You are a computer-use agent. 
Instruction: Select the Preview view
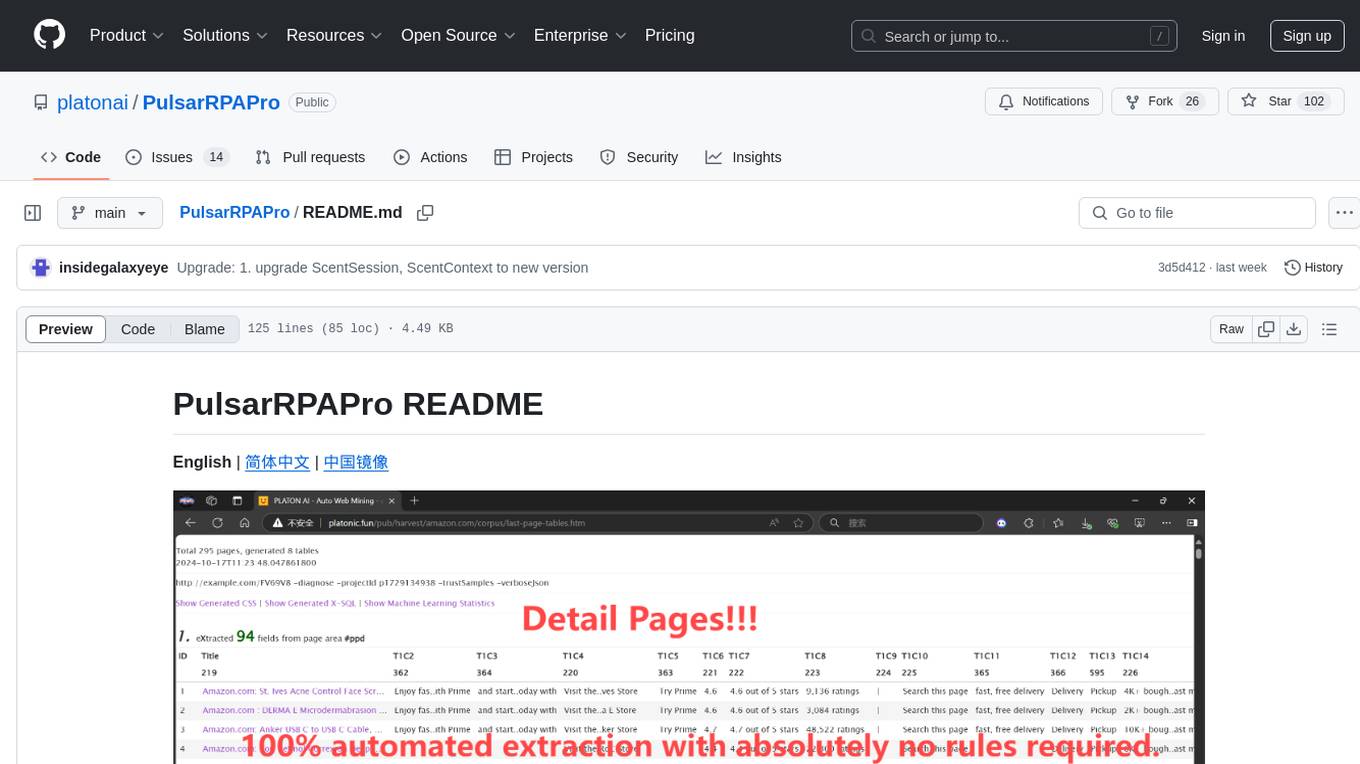tap(66, 329)
